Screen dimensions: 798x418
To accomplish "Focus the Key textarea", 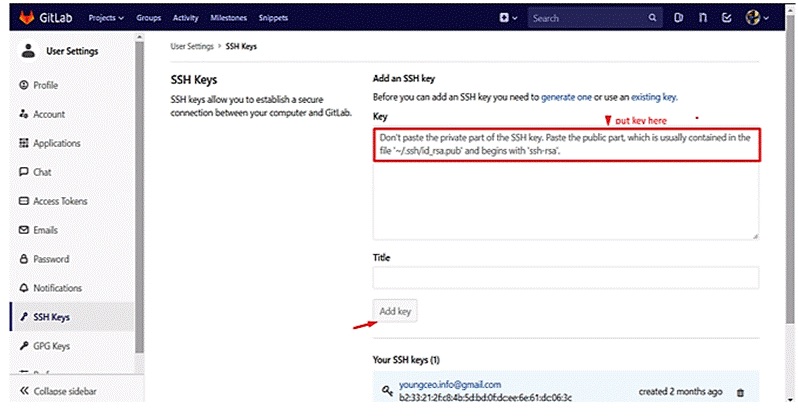I will [x=566, y=184].
